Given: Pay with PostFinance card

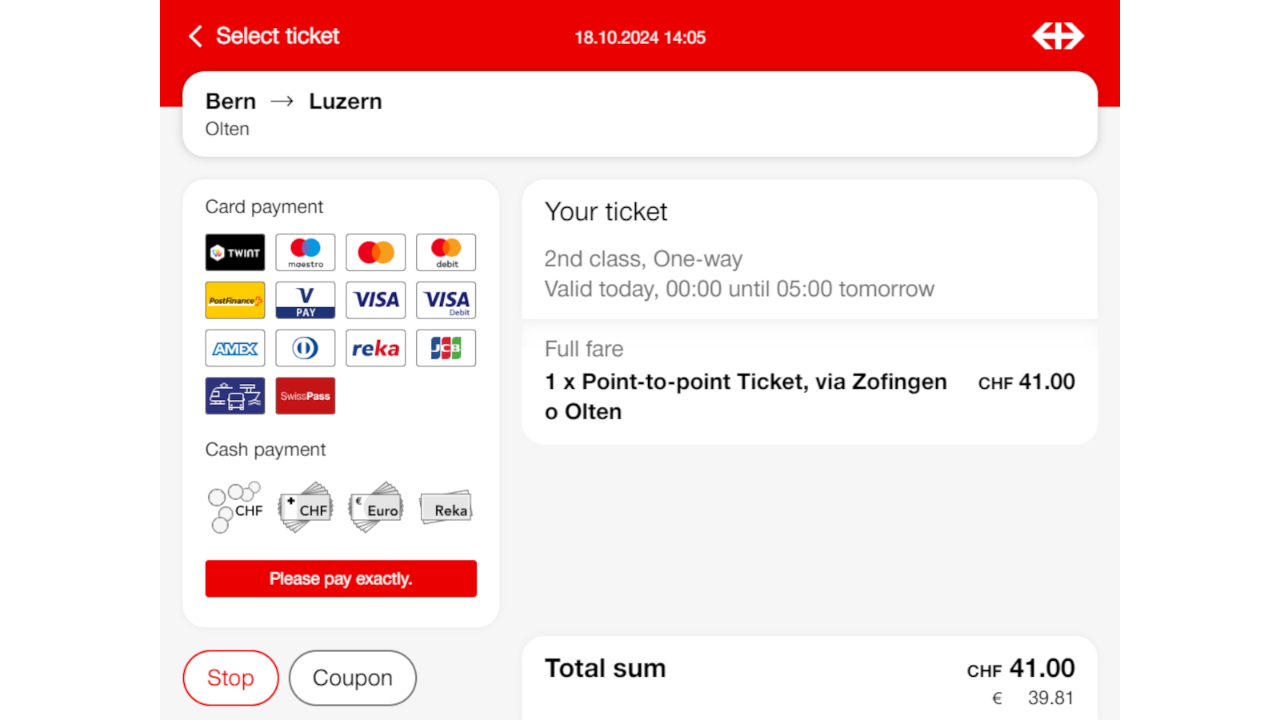Looking at the screenshot, I should 235,300.
